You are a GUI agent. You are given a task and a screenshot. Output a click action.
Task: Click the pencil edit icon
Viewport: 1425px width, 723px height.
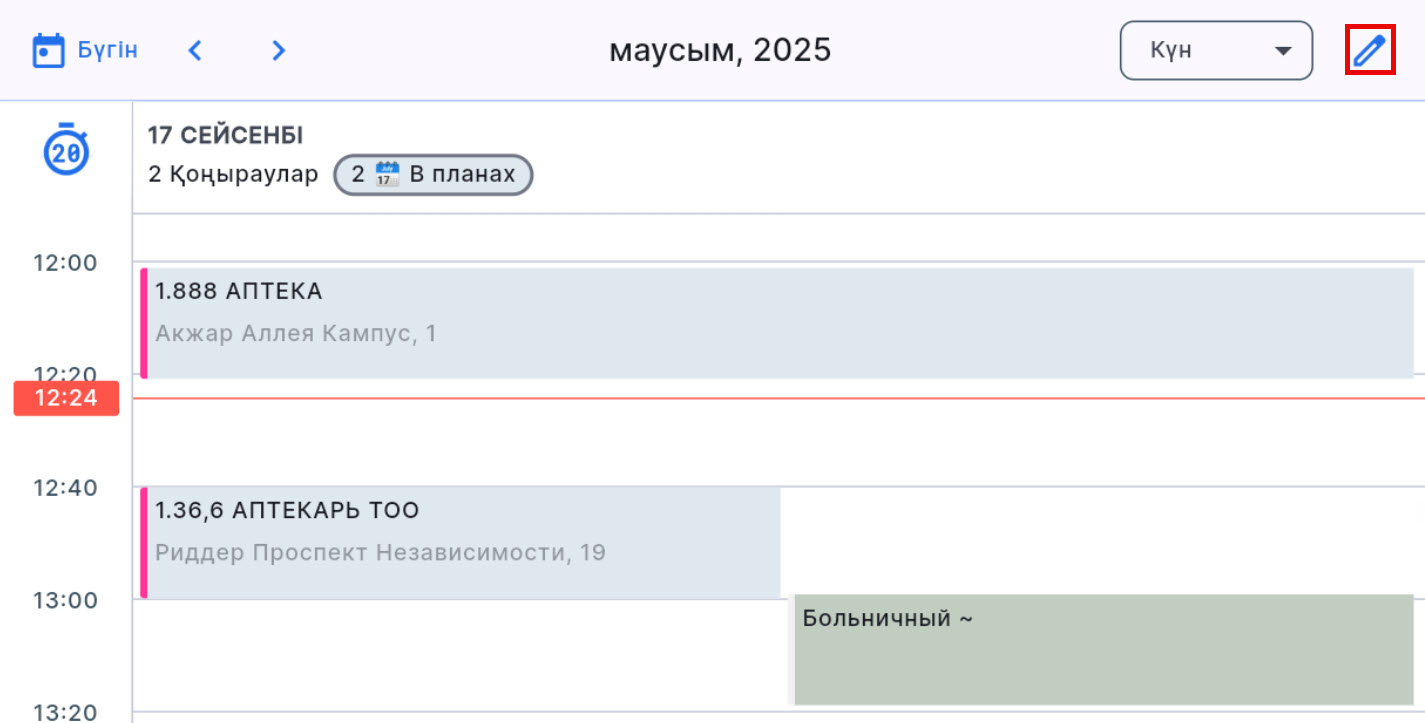(1370, 50)
